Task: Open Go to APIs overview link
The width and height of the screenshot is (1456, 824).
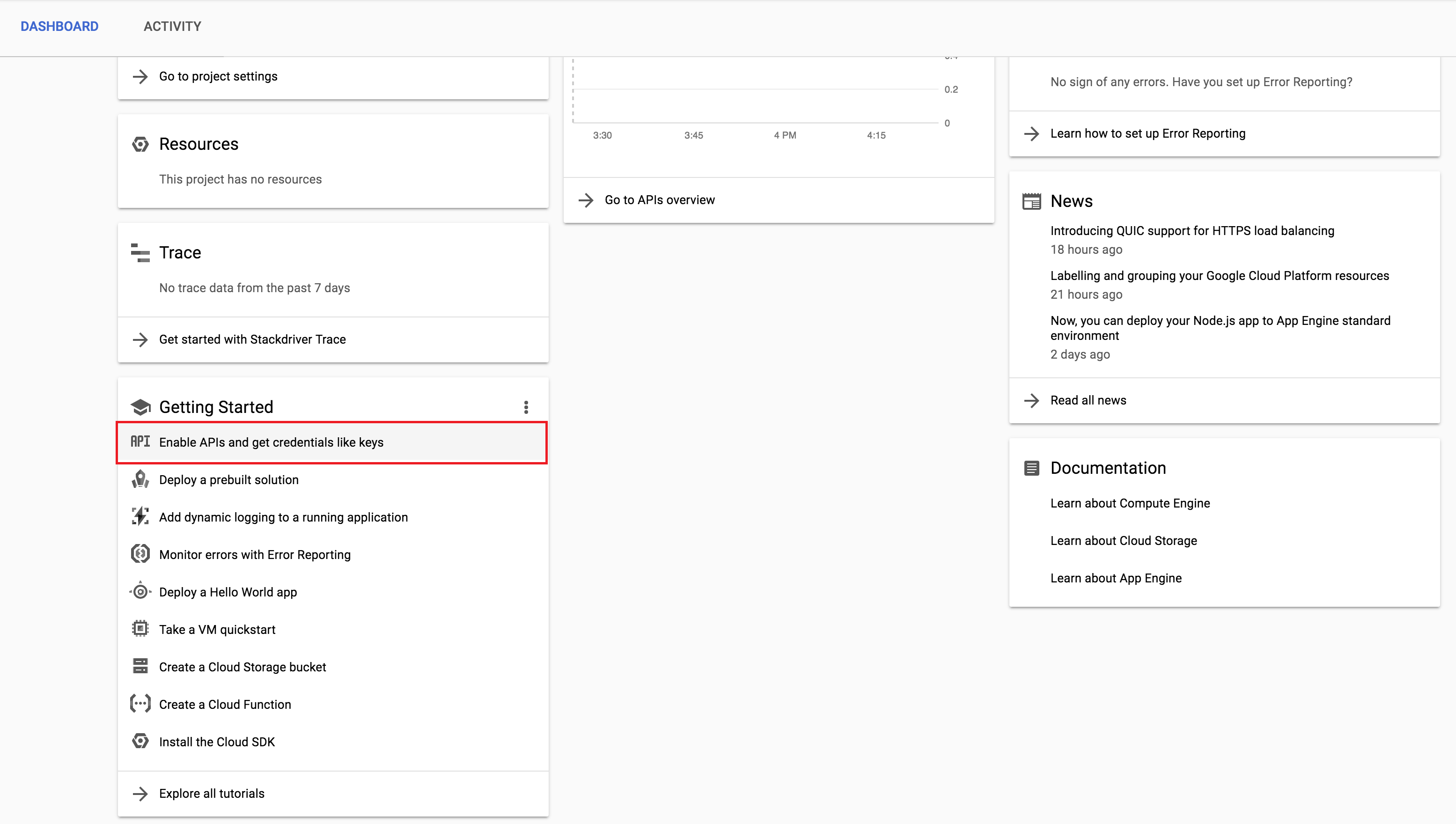Action: pos(659,200)
